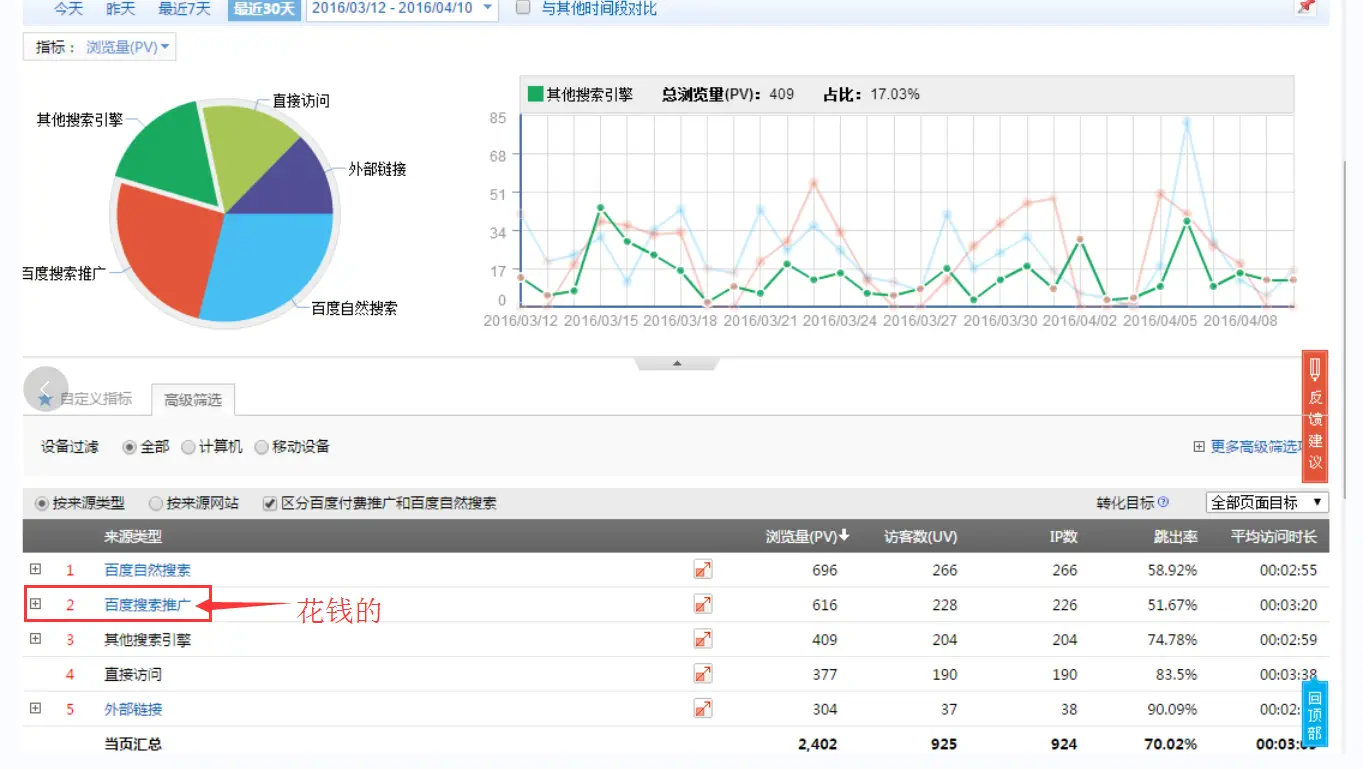Switch to the 高级筛选 tab
This screenshot has width=1363, height=769.
[193, 400]
